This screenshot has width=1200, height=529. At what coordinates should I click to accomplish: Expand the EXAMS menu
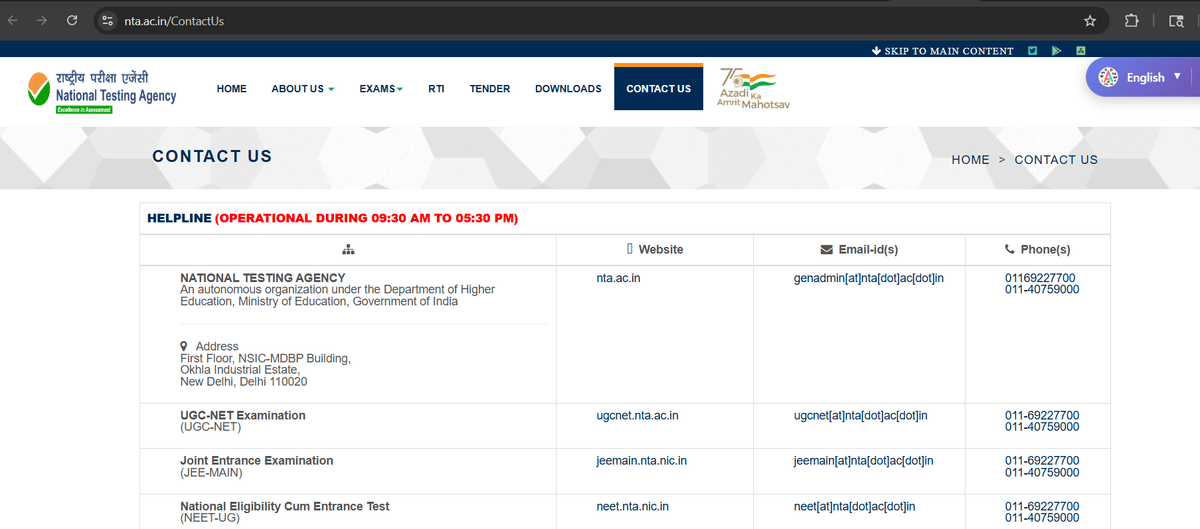(381, 89)
